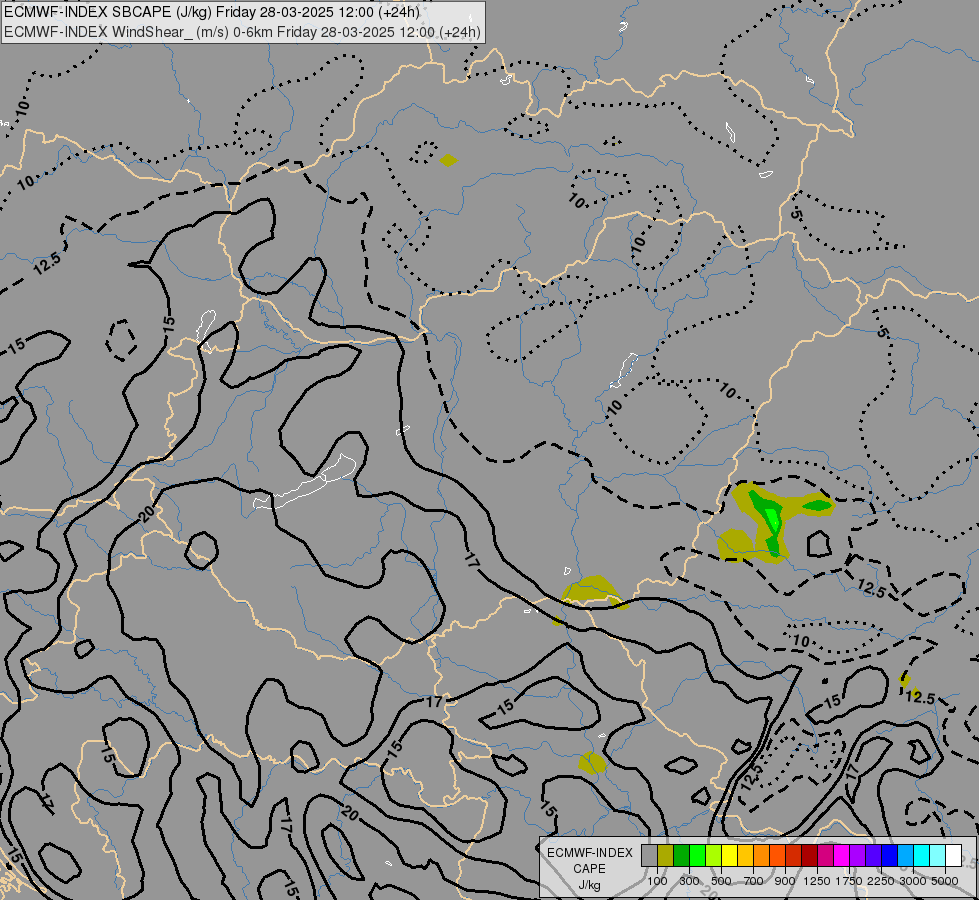Image resolution: width=979 pixels, height=900 pixels.
Task: Click the WindShear 0-6km title line
Action: [242, 32]
